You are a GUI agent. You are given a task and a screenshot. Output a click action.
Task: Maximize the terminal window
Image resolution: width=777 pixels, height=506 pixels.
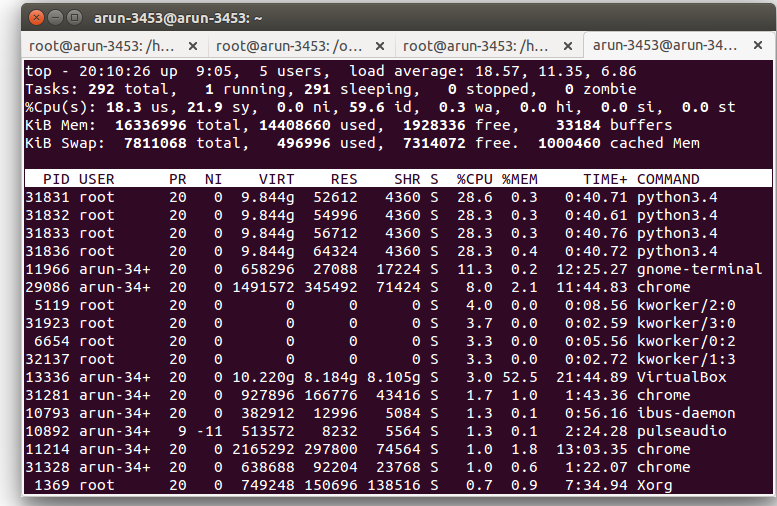tap(74, 18)
